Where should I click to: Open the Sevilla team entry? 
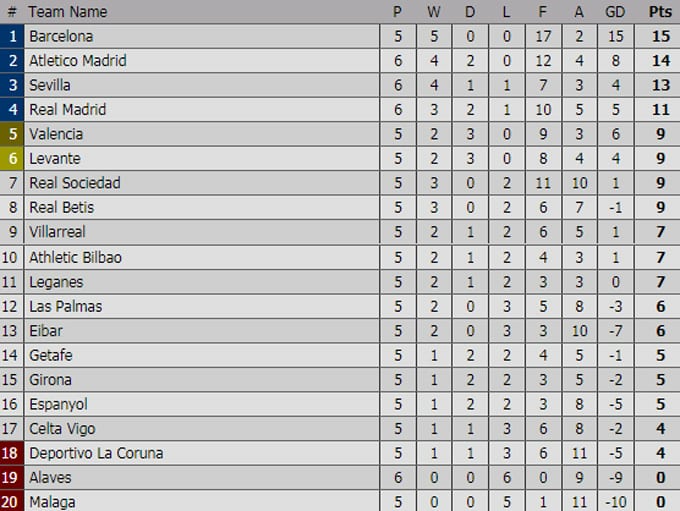coord(49,85)
